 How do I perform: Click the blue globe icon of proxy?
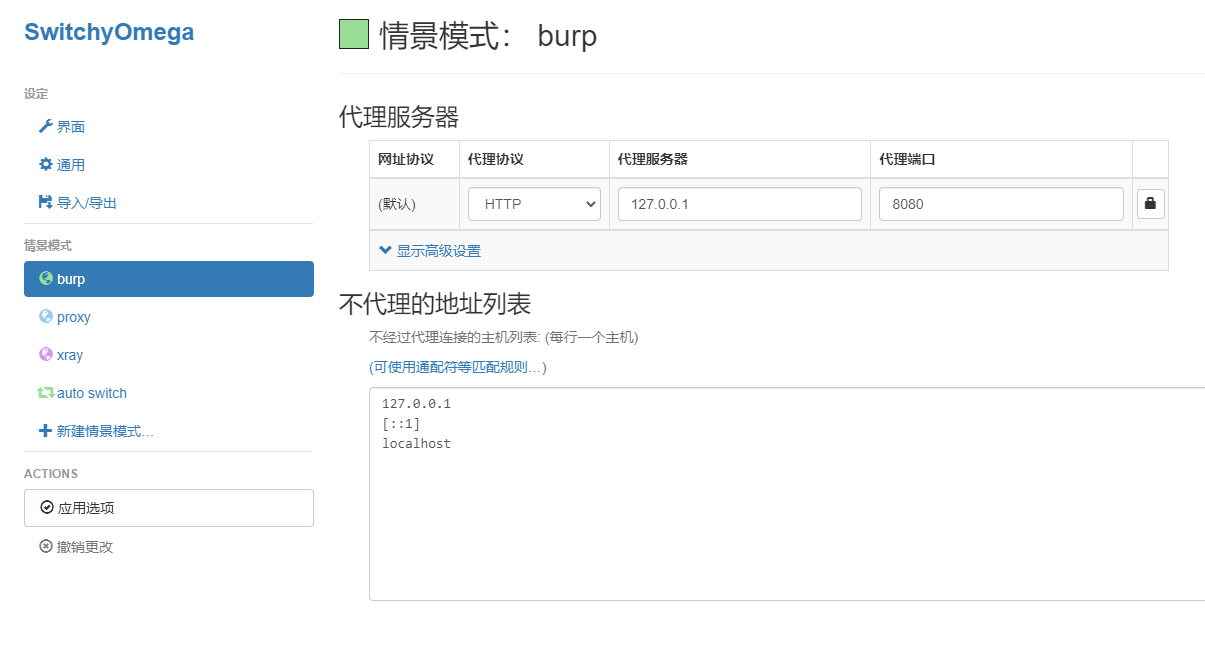click(x=46, y=317)
